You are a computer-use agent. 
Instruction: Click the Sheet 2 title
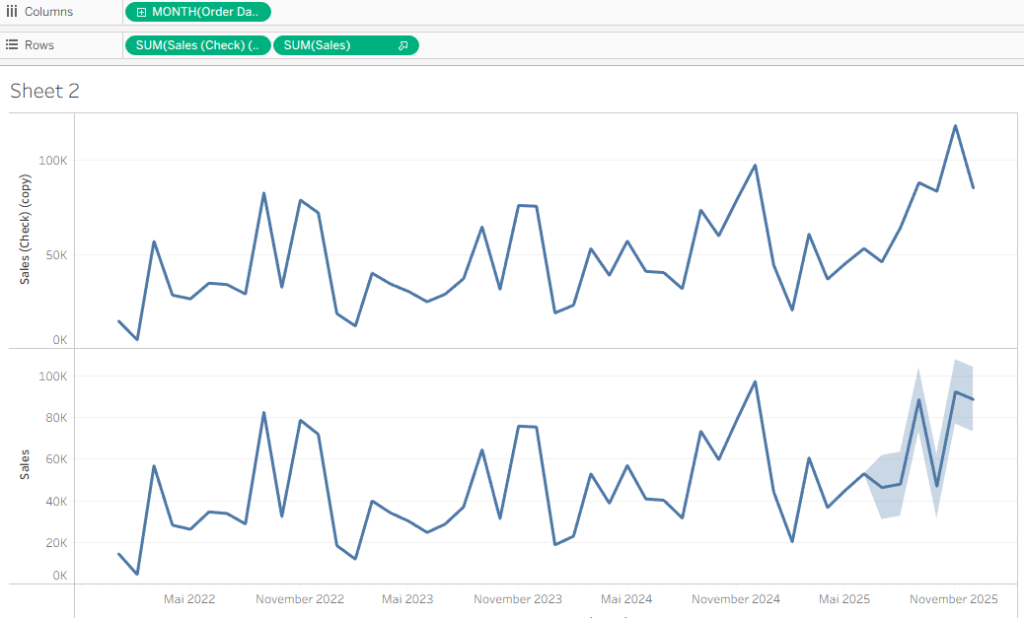(44, 91)
